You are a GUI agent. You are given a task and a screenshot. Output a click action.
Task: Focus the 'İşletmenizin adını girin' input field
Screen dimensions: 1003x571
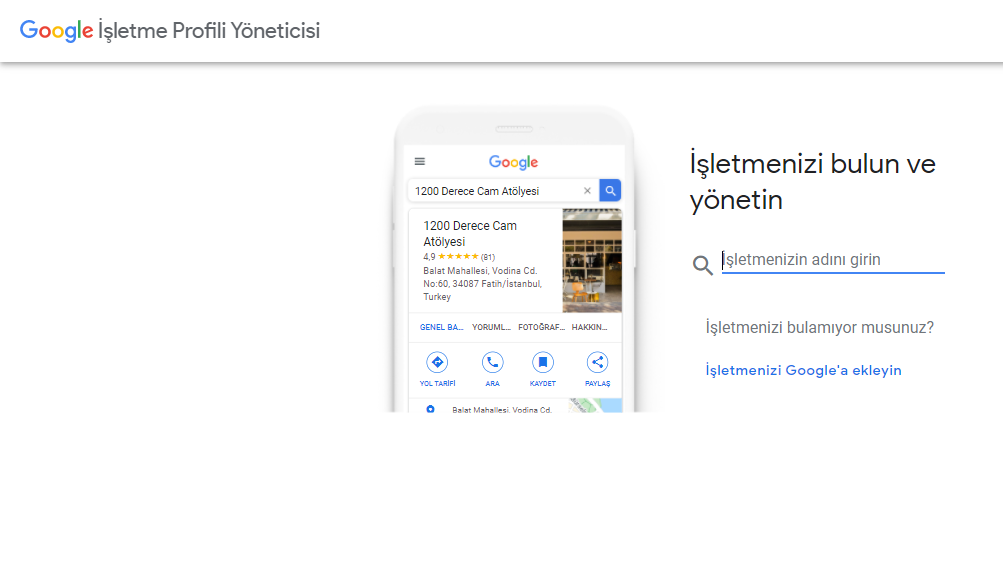[833, 260]
